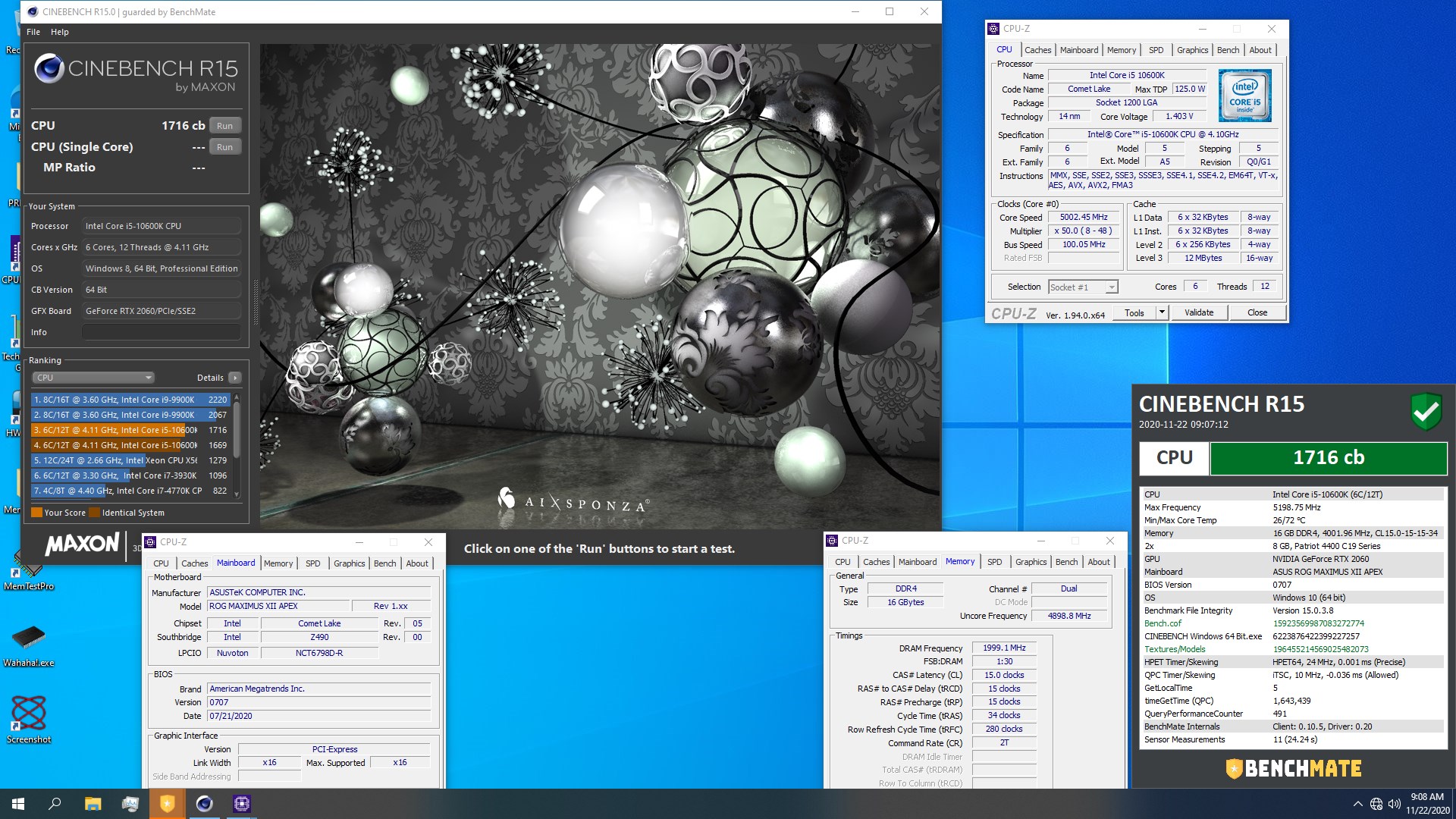Open SPD tab in Mainboard CPU-Z window
The image size is (1456, 819).
coord(312,563)
